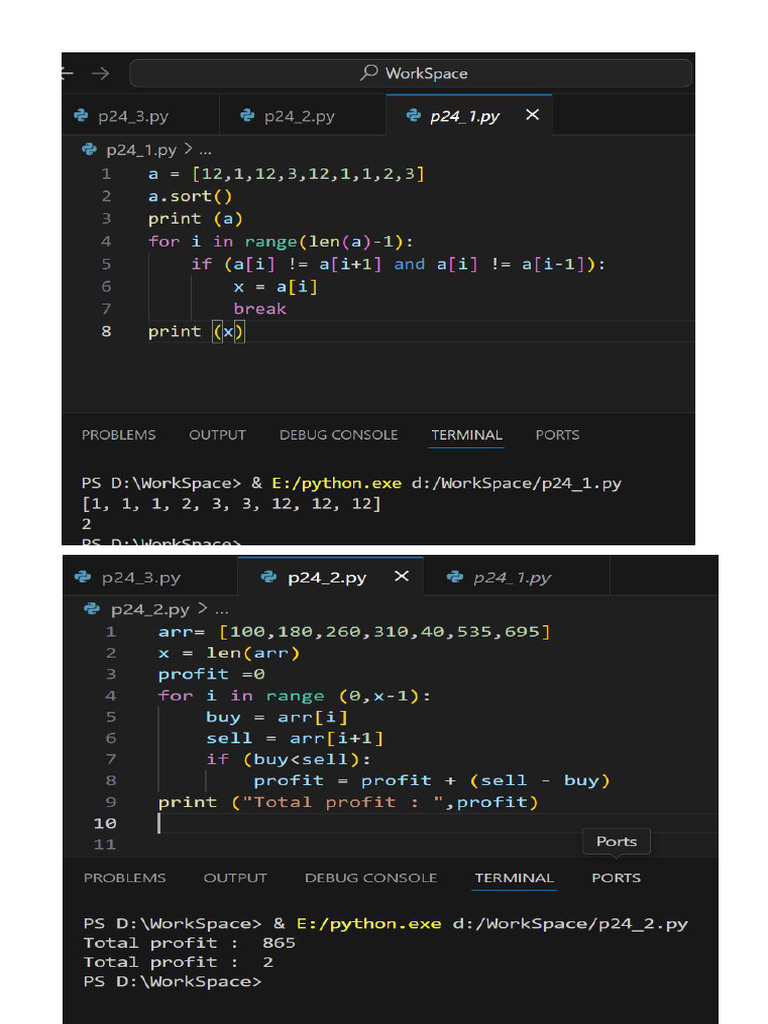Image resolution: width=768 pixels, height=1024 pixels.
Task: Expand the breadcrumb chevron after p24_1.py
Action: pos(188,150)
